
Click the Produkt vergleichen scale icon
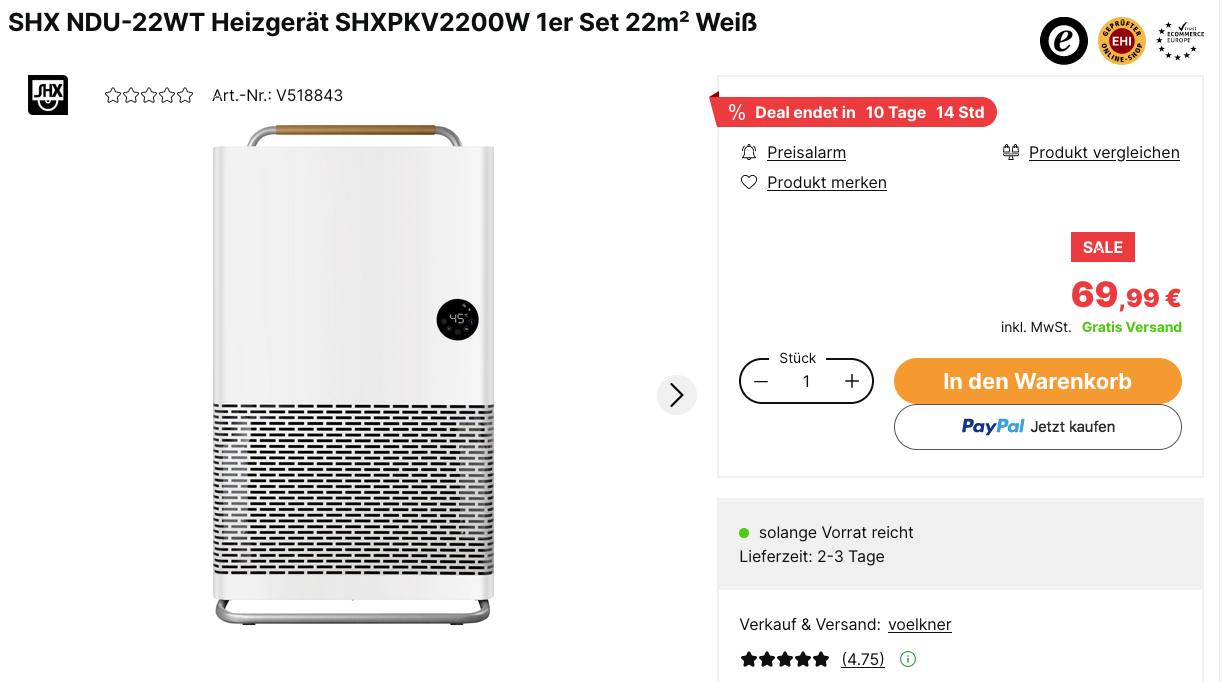(x=1010, y=152)
